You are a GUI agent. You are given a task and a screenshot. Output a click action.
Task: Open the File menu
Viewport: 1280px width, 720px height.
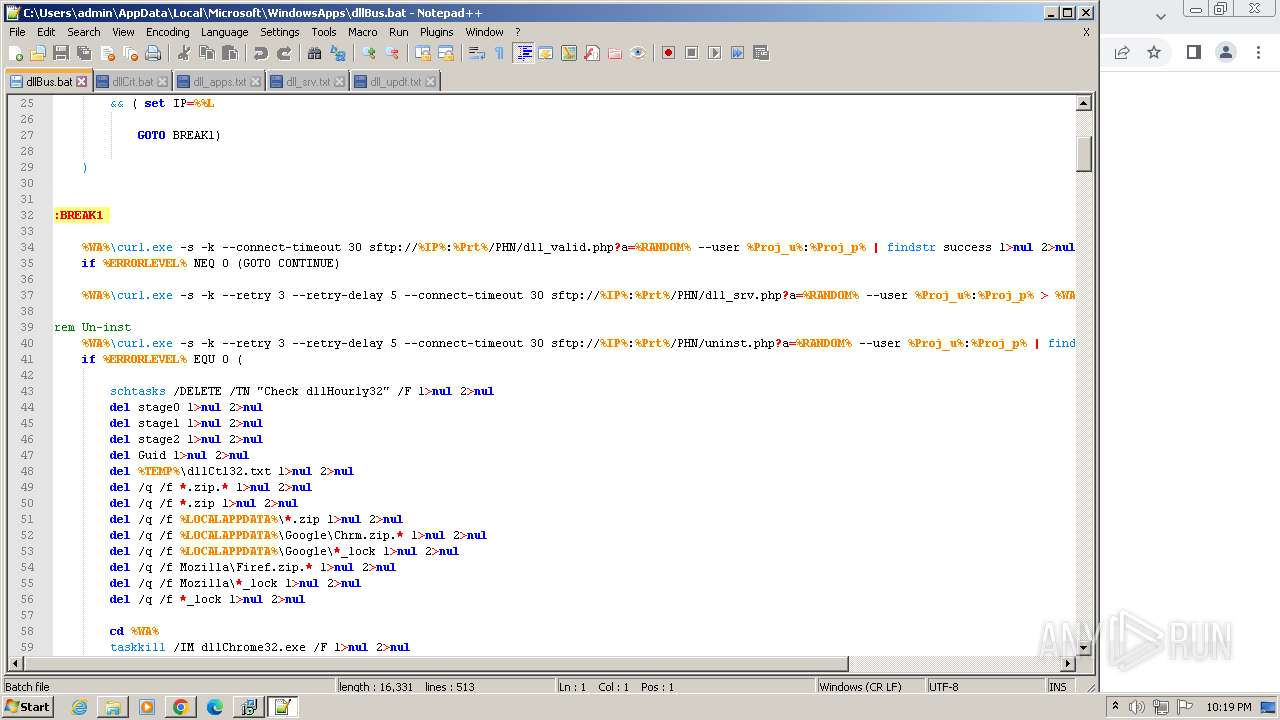point(17,32)
